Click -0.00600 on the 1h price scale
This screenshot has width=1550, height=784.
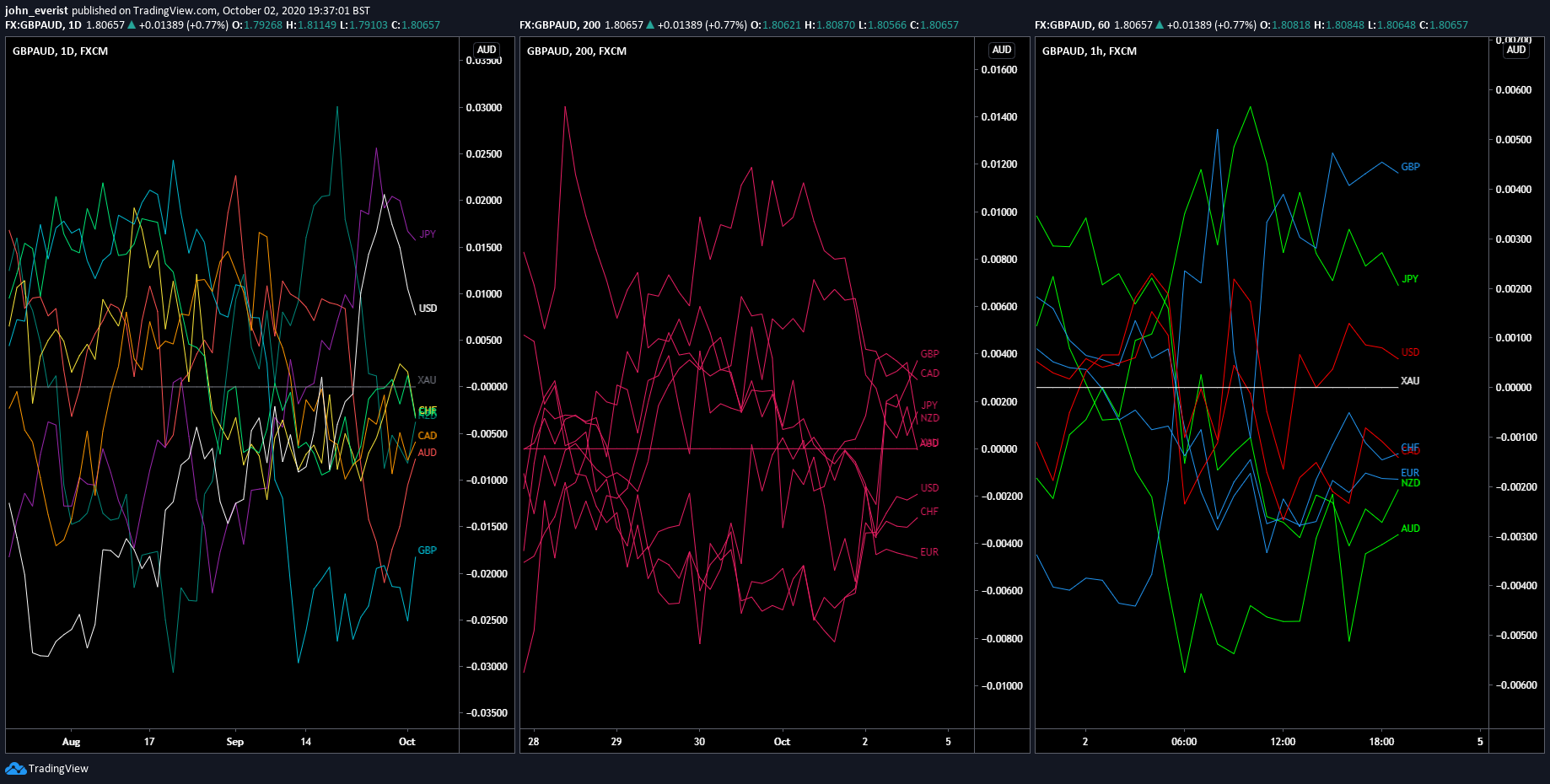(x=1516, y=685)
